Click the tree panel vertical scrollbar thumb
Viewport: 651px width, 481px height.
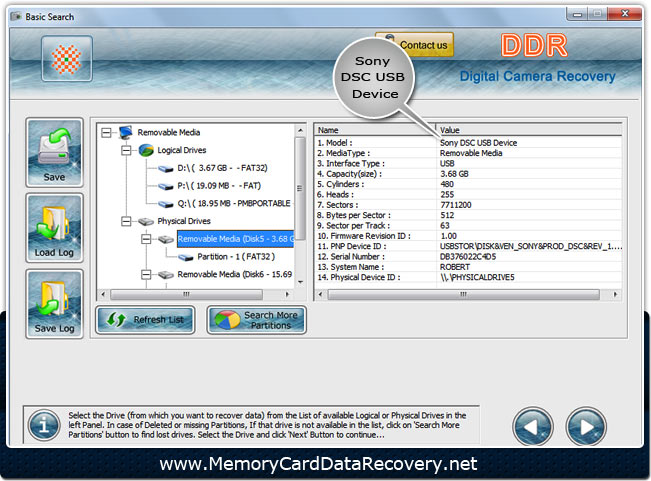point(300,188)
